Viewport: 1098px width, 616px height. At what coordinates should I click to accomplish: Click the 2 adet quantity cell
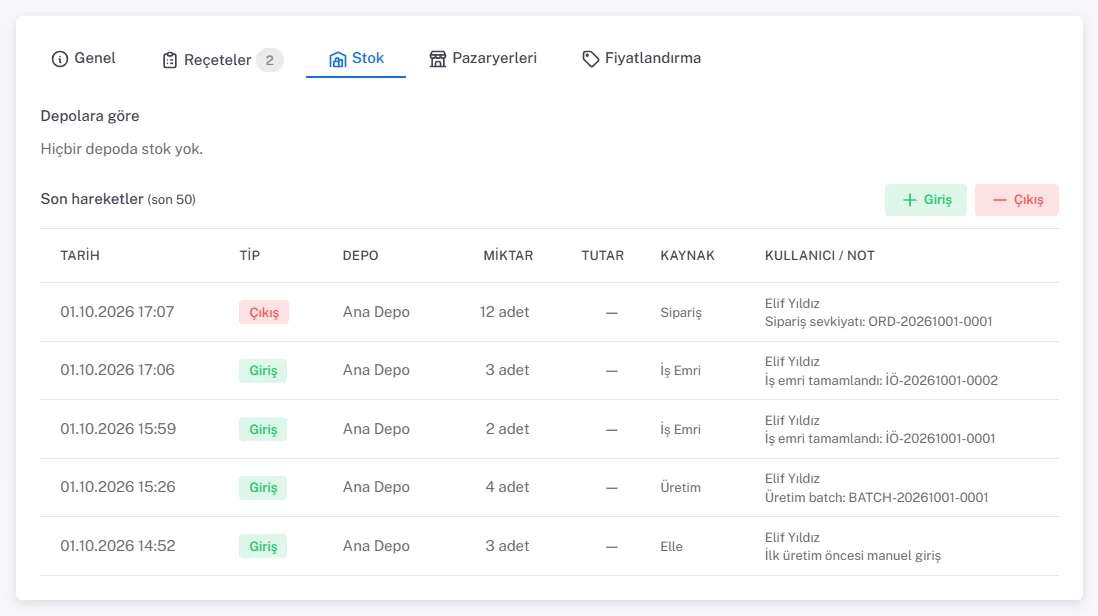coord(508,429)
